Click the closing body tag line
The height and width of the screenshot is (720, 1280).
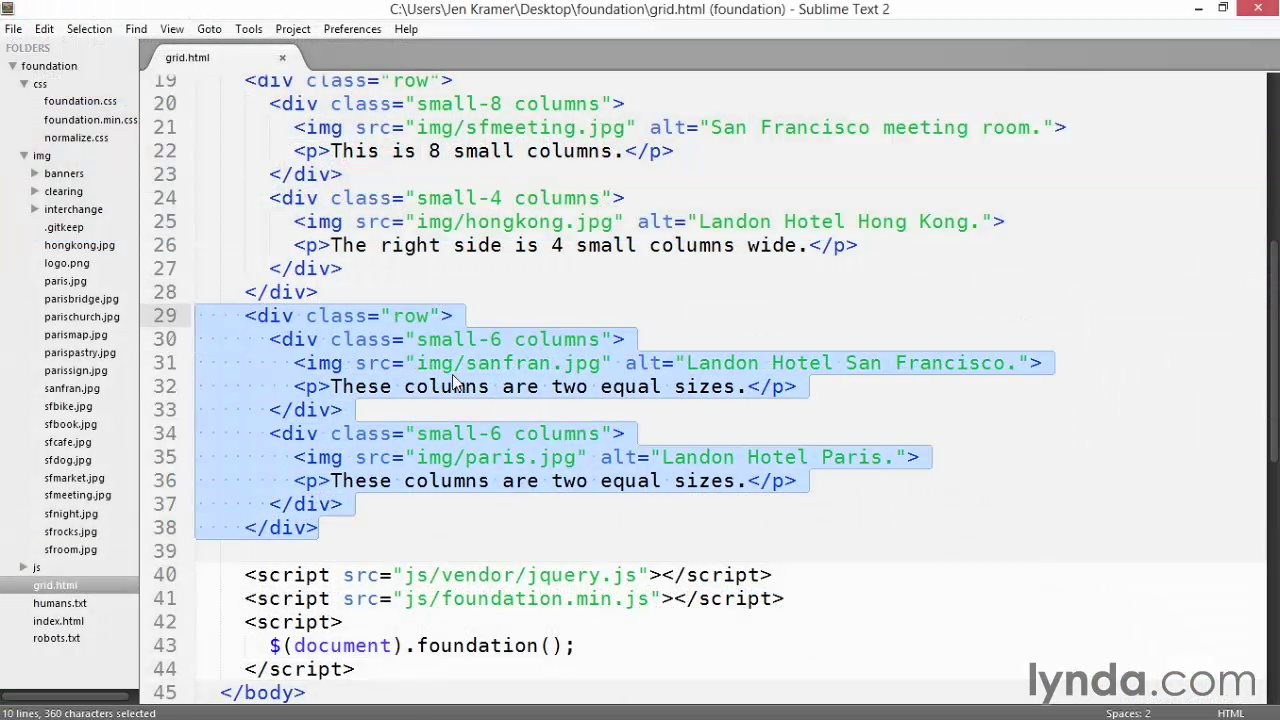[x=263, y=693]
